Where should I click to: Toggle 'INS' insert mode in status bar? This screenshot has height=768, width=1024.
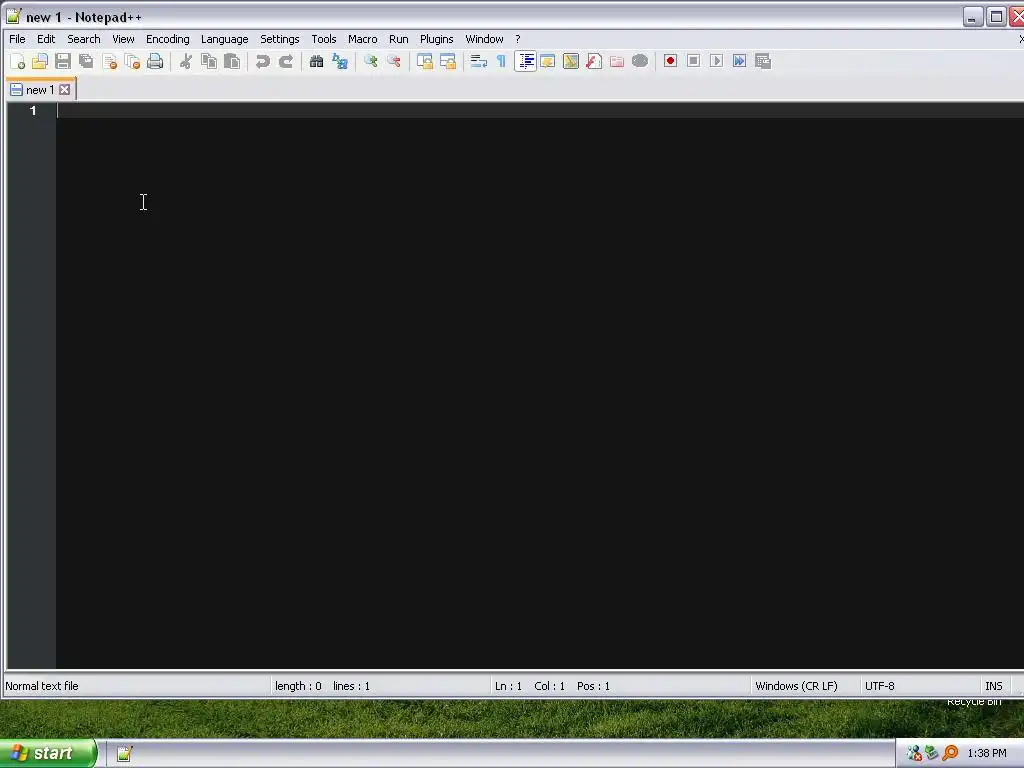[993, 686]
